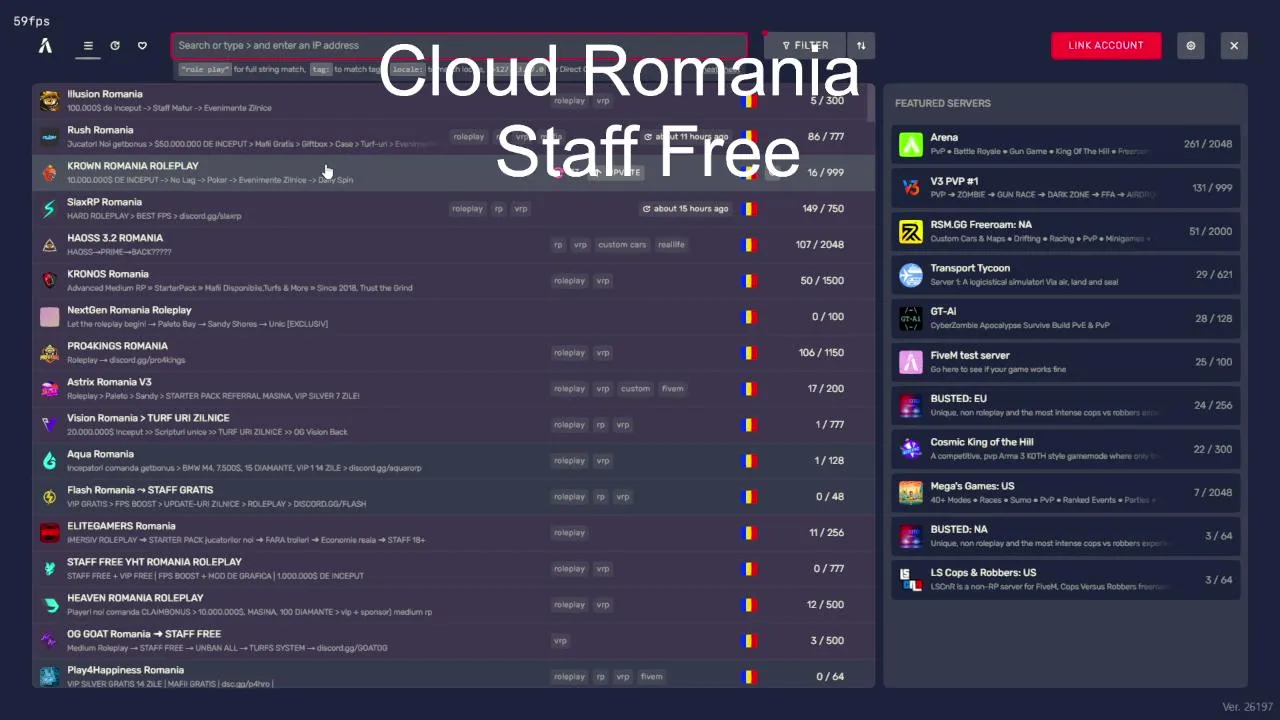This screenshot has width=1280, height=720.
Task: Click the FEATURED SERVERS heading
Action: click(943, 103)
